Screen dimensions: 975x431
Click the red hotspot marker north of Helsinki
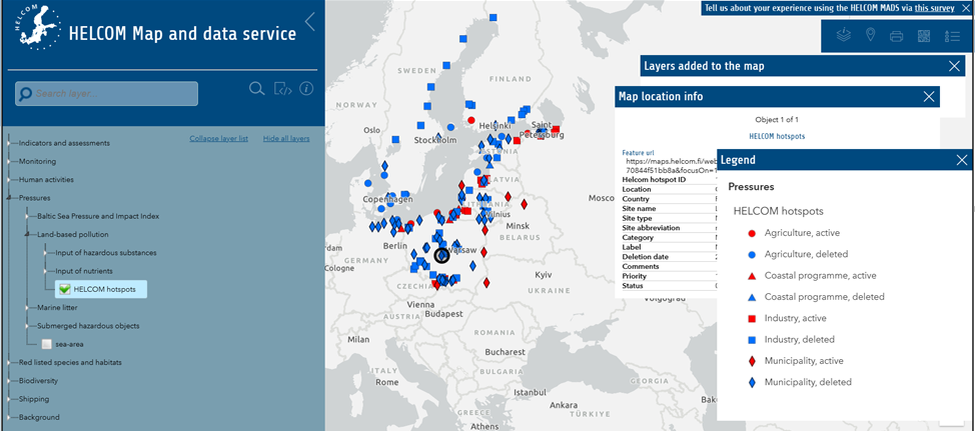click(x=471, y=120)
